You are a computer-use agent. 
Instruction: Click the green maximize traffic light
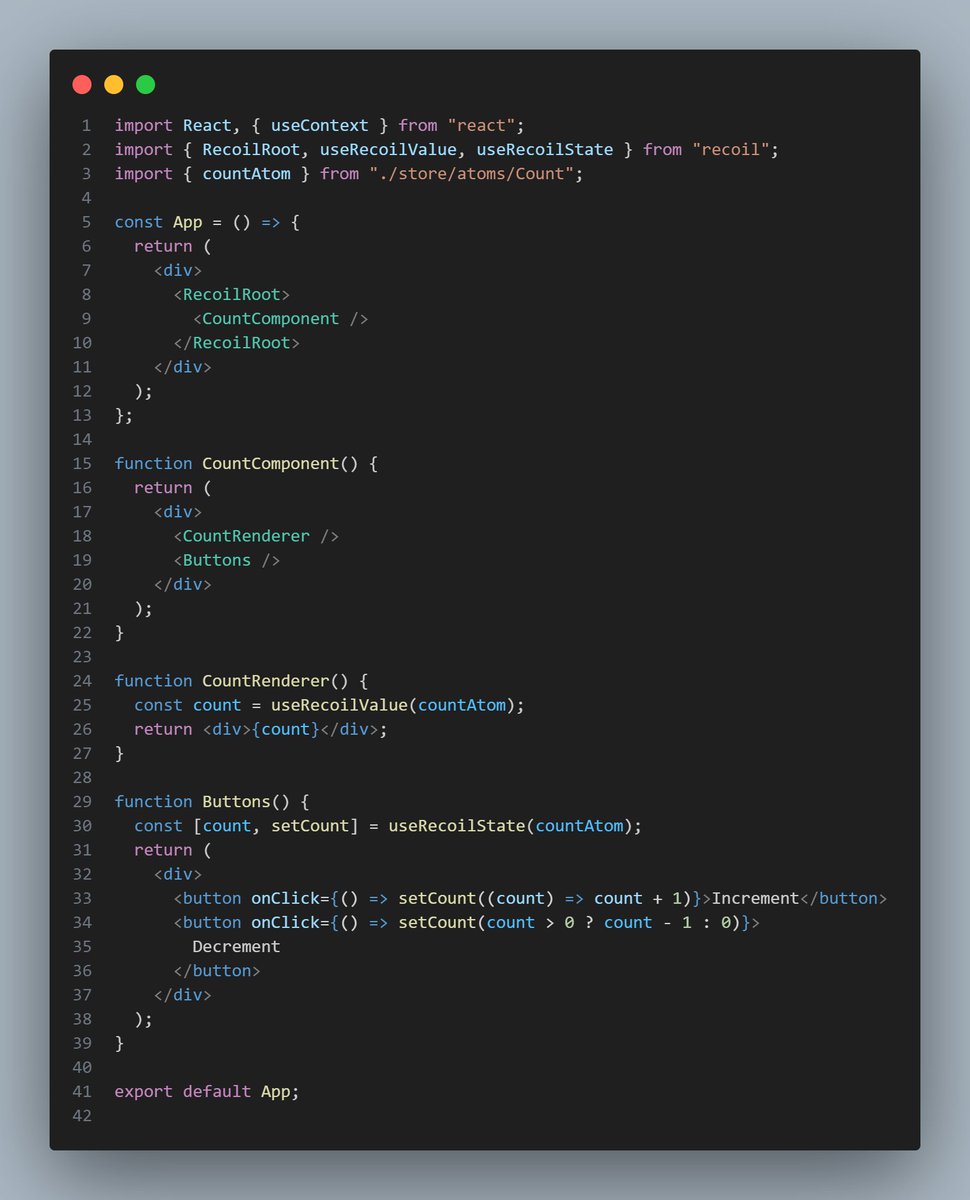click(145, 84)
